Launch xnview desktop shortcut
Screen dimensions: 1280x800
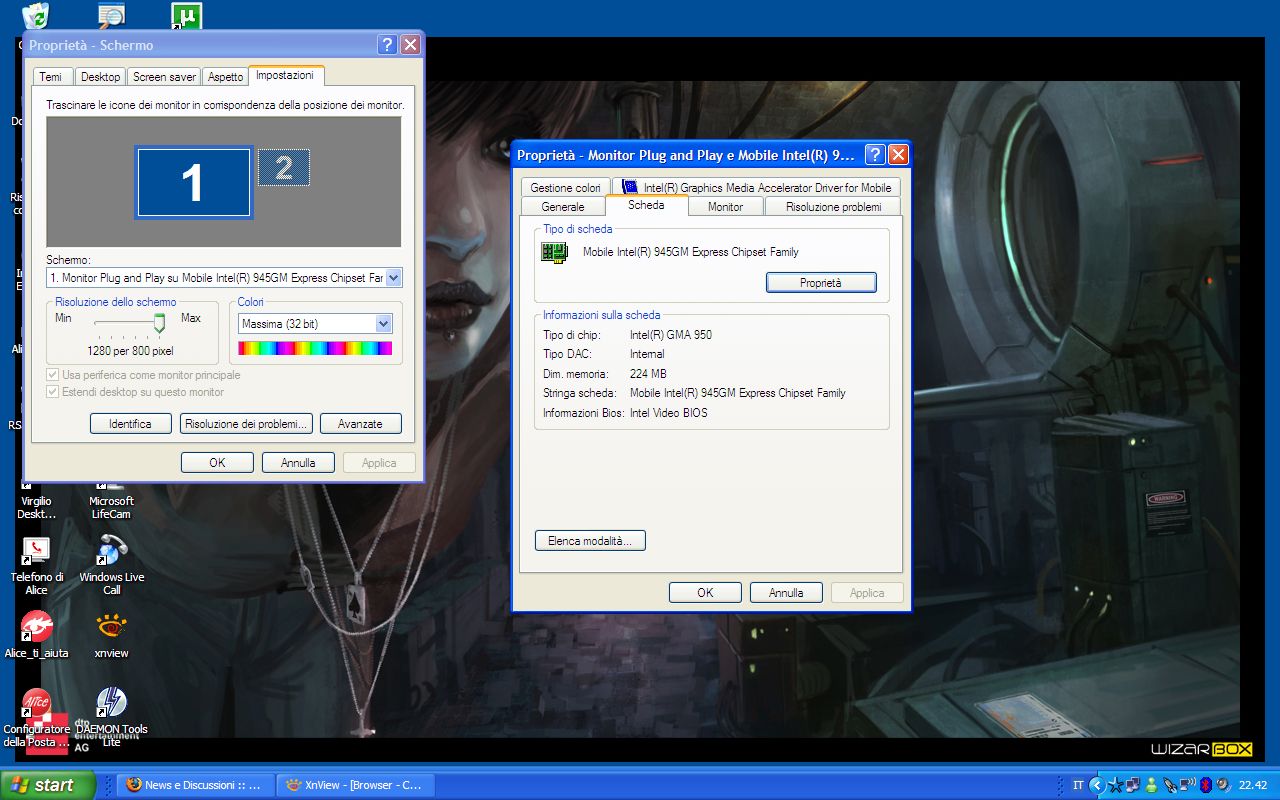pos(112,635)
